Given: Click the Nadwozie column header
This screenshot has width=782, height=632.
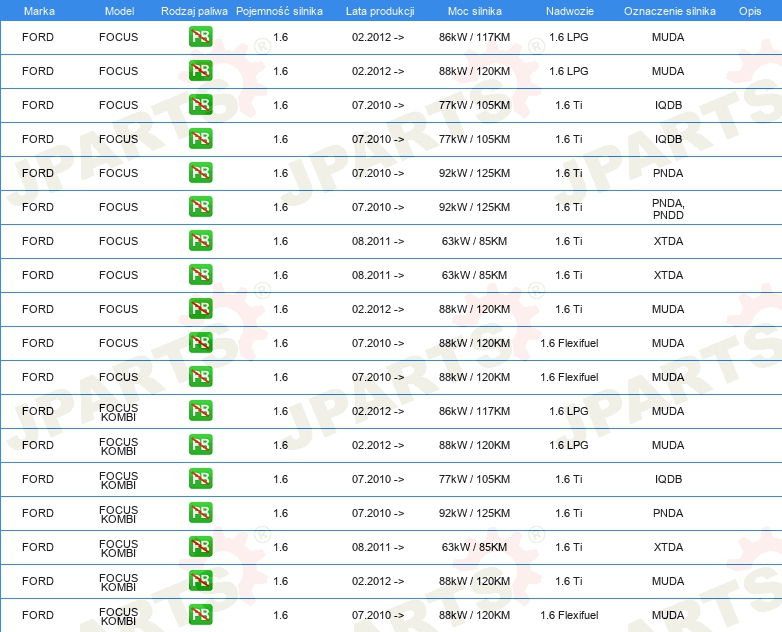Looking at the screenshot, I should click(570, 11).
